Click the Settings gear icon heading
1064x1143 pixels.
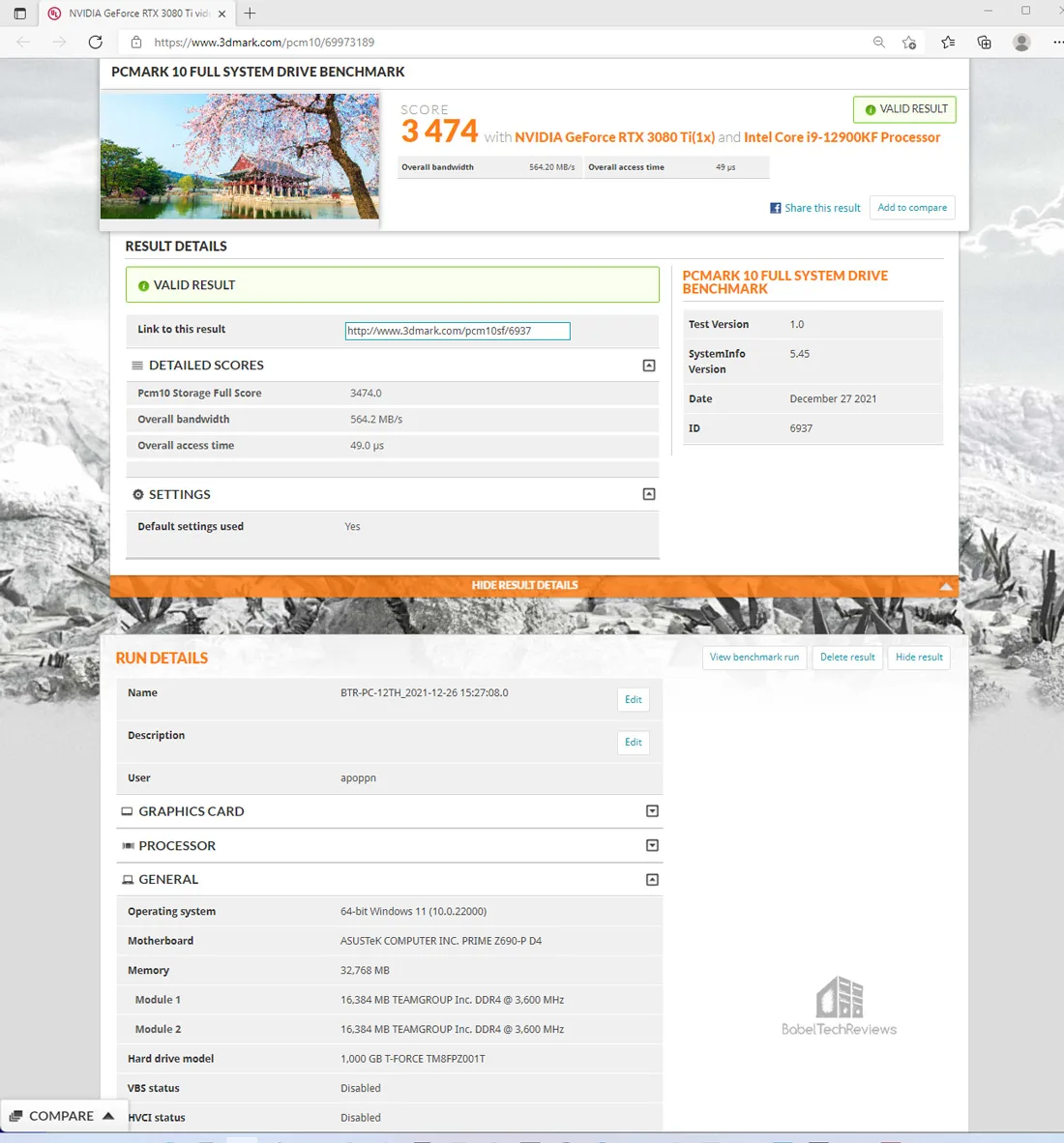137,494
